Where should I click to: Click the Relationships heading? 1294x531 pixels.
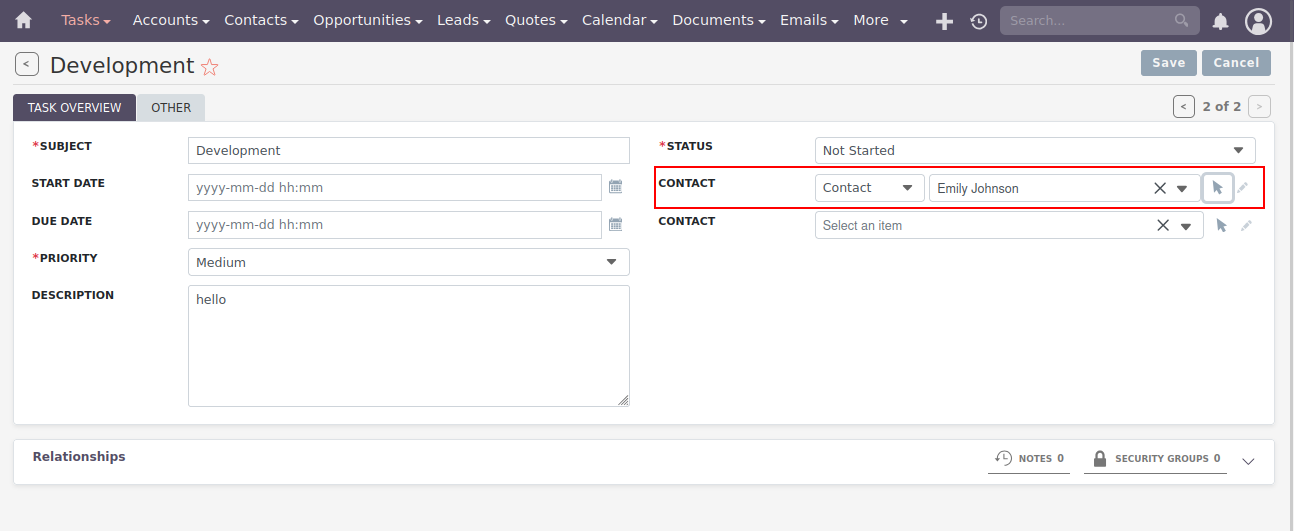79,456
